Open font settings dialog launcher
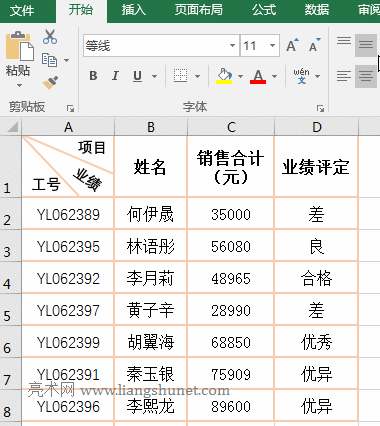380x426 pixels. point(320,108)
